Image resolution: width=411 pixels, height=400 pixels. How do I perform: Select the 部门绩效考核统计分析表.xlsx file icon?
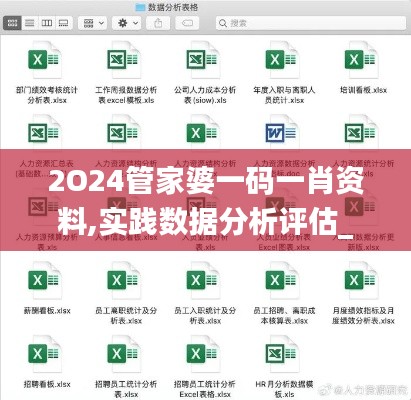(x=44, y=60)
